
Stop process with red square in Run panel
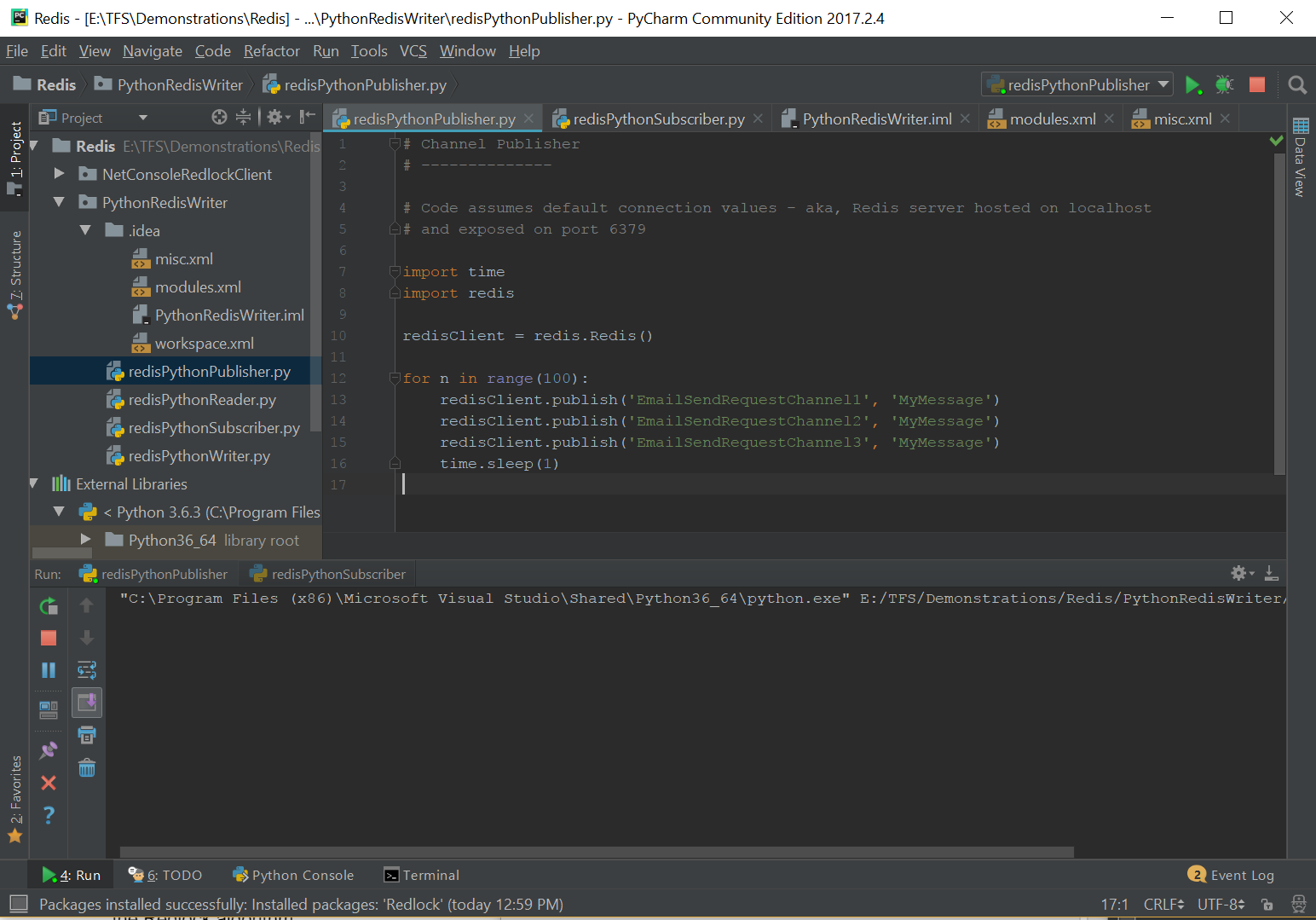(x=49, y=638)
